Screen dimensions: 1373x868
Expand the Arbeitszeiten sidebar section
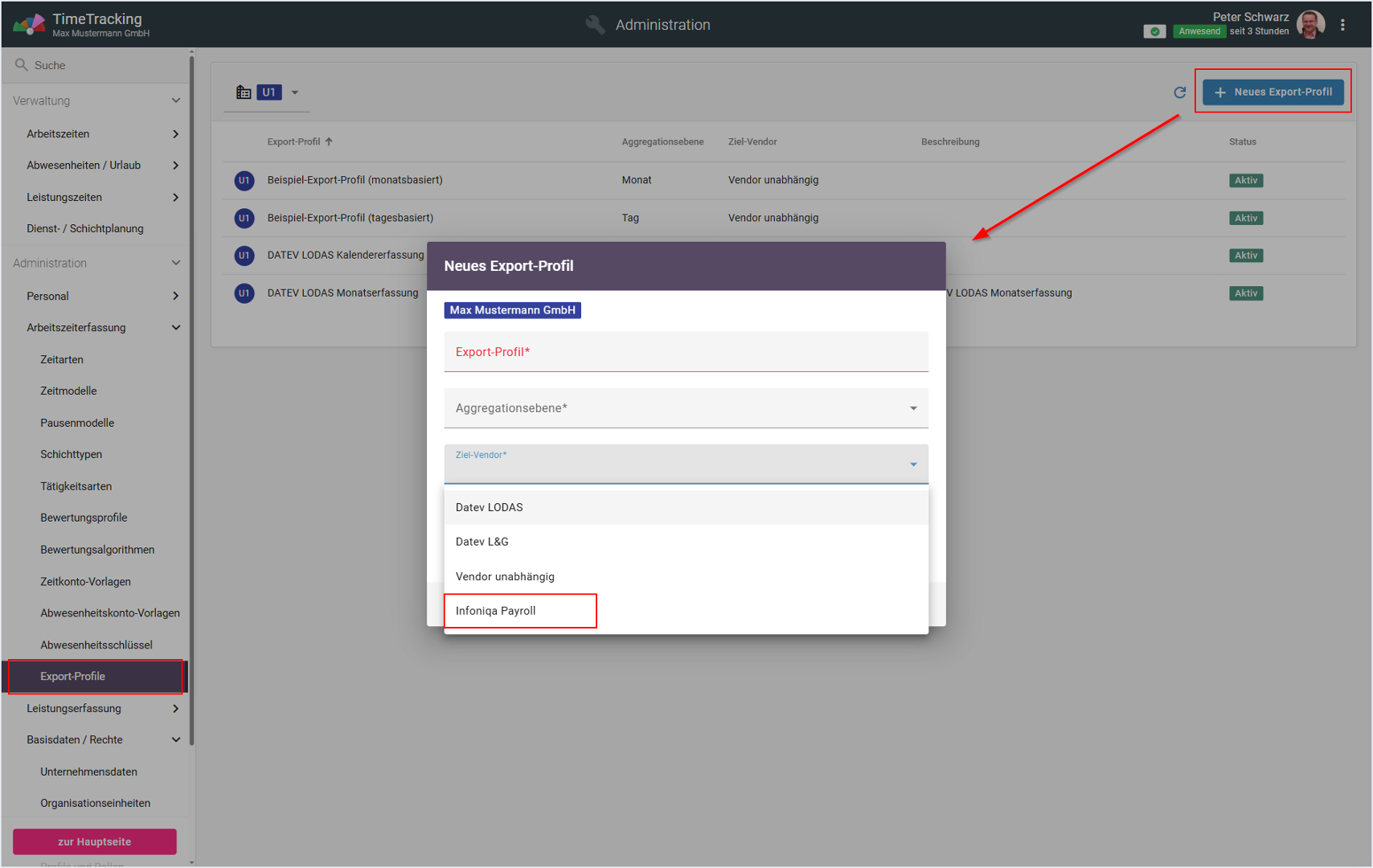[x=175, y=134]
